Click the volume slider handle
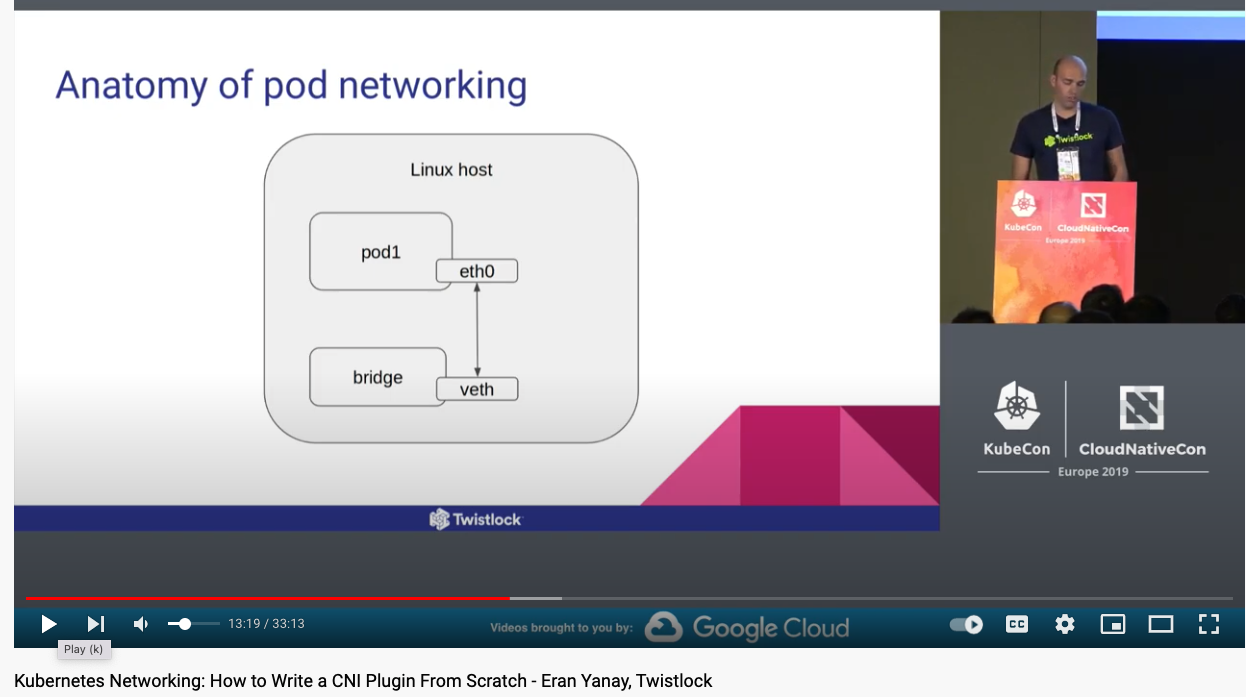This screenshot has width=1246, height=697. [184, 624]
